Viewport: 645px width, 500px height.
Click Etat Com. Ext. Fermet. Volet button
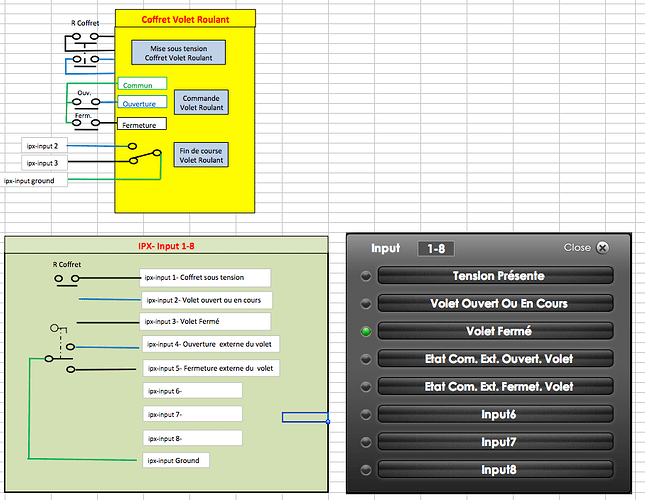496,386
